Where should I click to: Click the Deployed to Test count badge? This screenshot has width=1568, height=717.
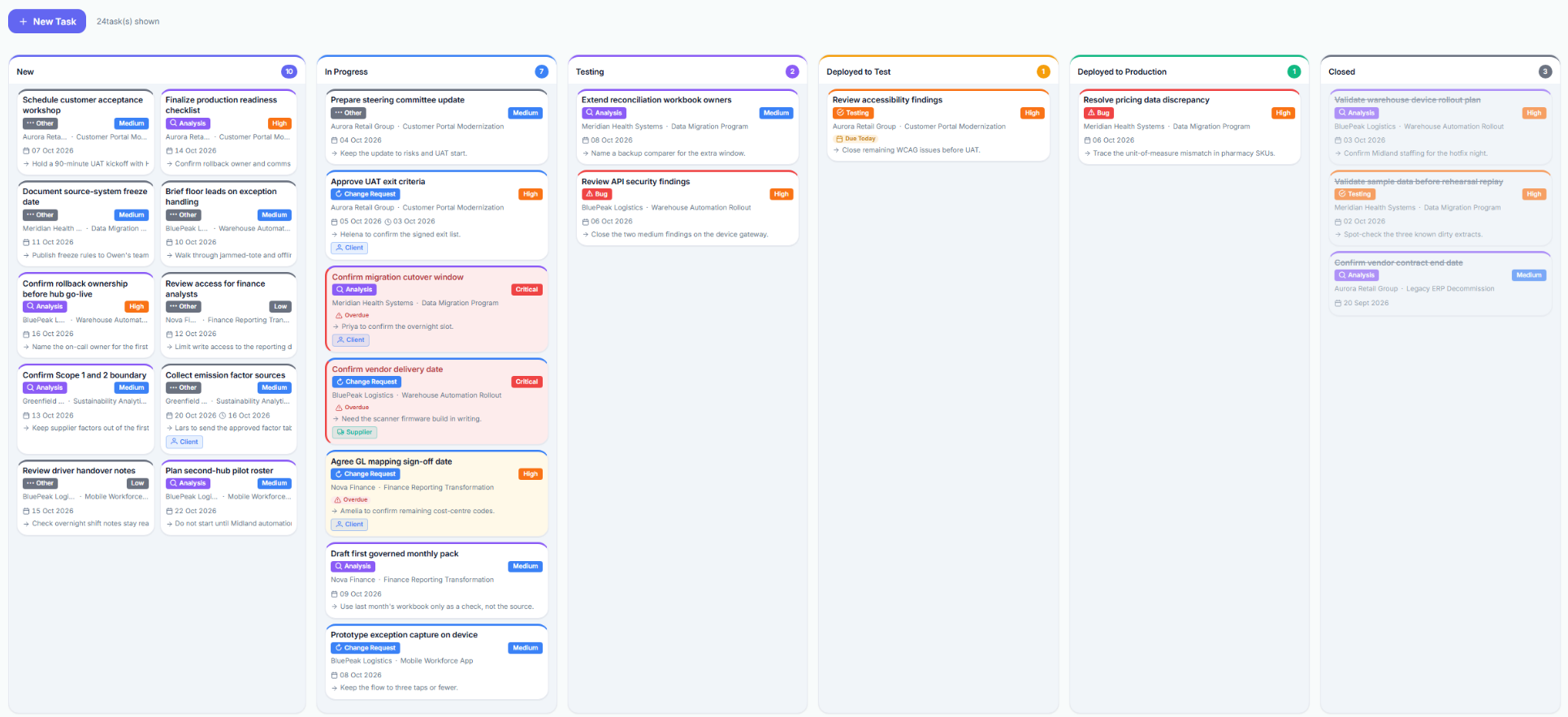tap(1043, 71)
